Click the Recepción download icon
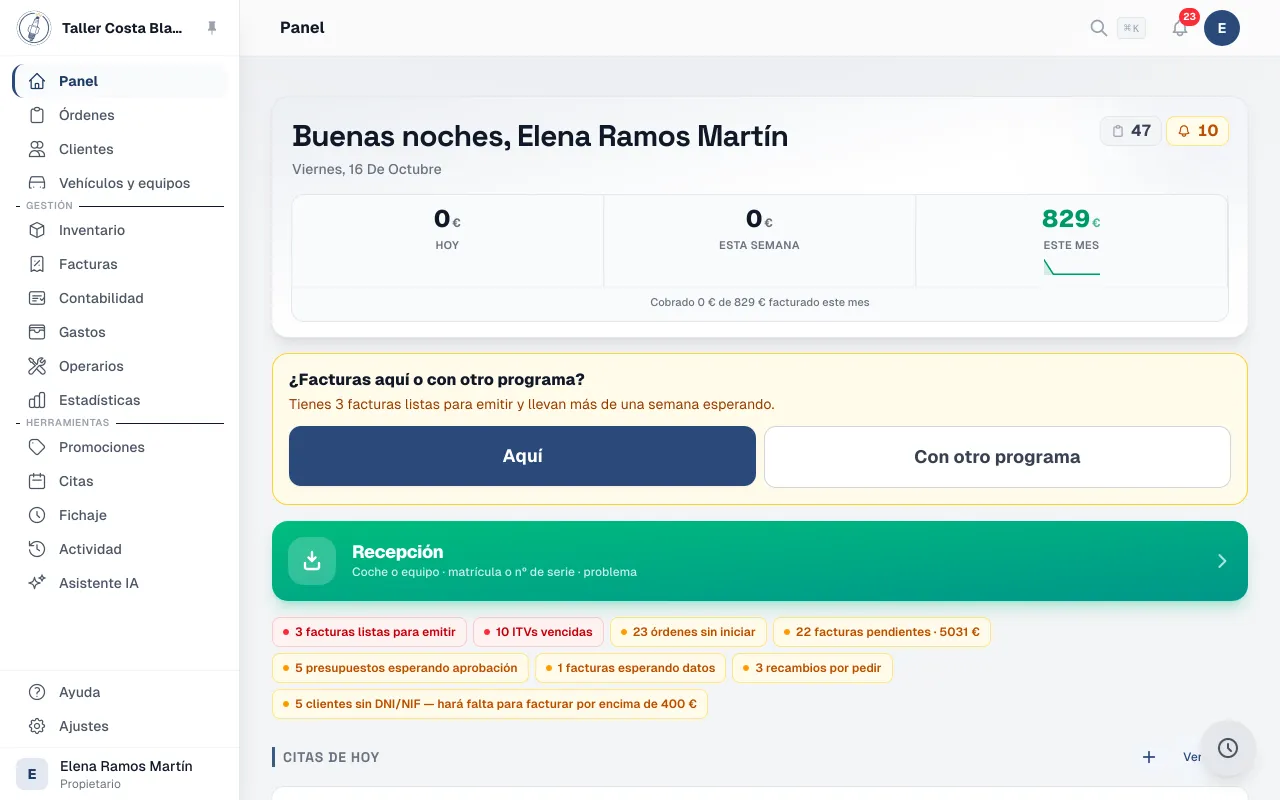 [312, 561]
